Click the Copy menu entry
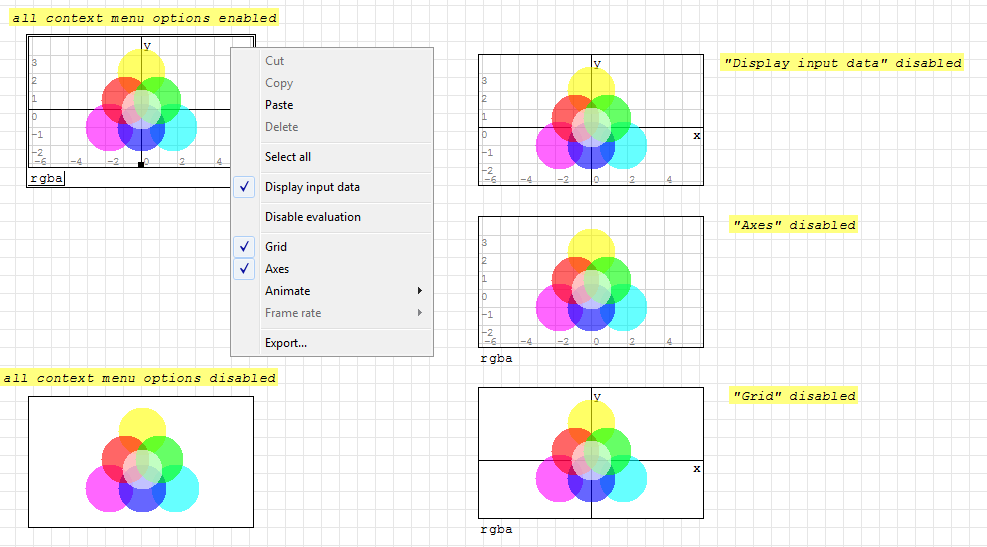The height and width of the screenshot is (547, 987). (279, 83)
